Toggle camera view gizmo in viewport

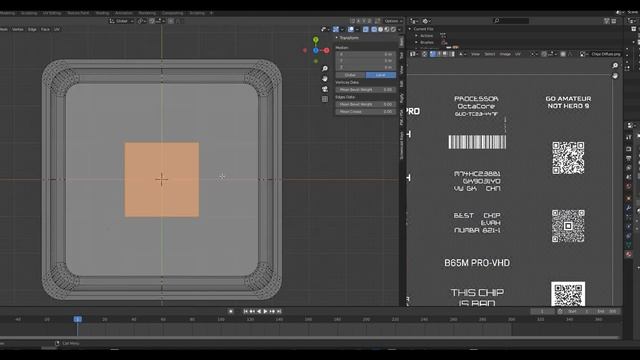(325, 89)
